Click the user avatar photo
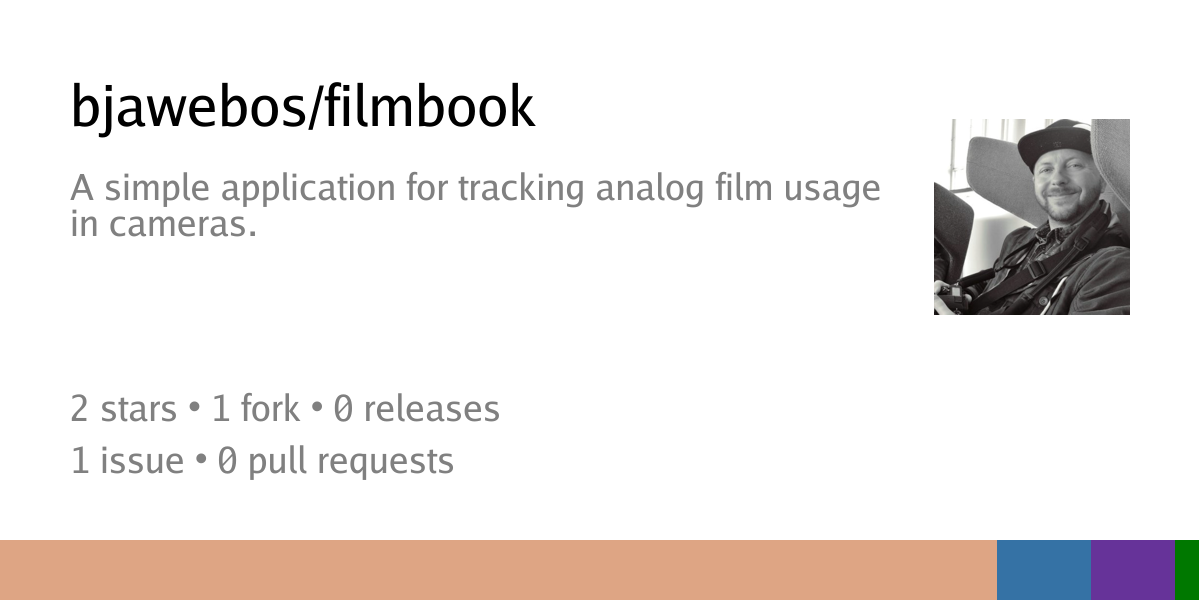The height and width of the screenshot is (600, 1200). [1032, 217]
